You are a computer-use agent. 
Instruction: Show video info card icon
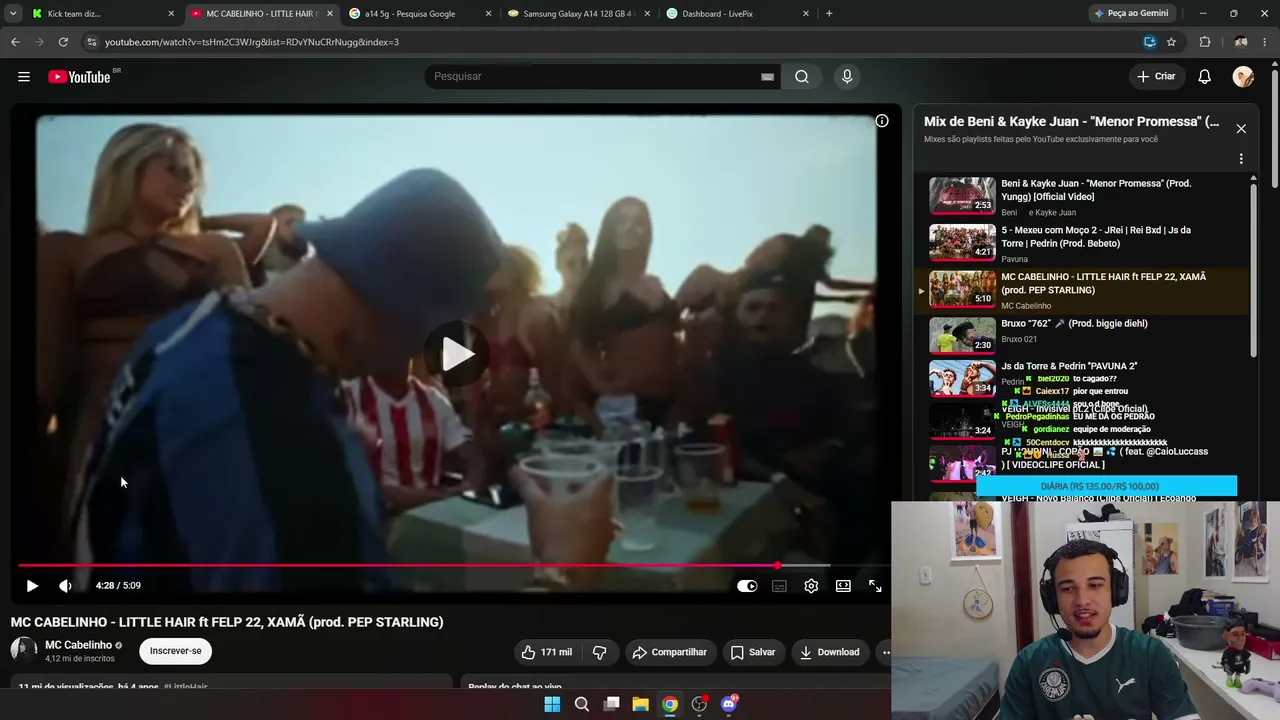pos(882,121)
